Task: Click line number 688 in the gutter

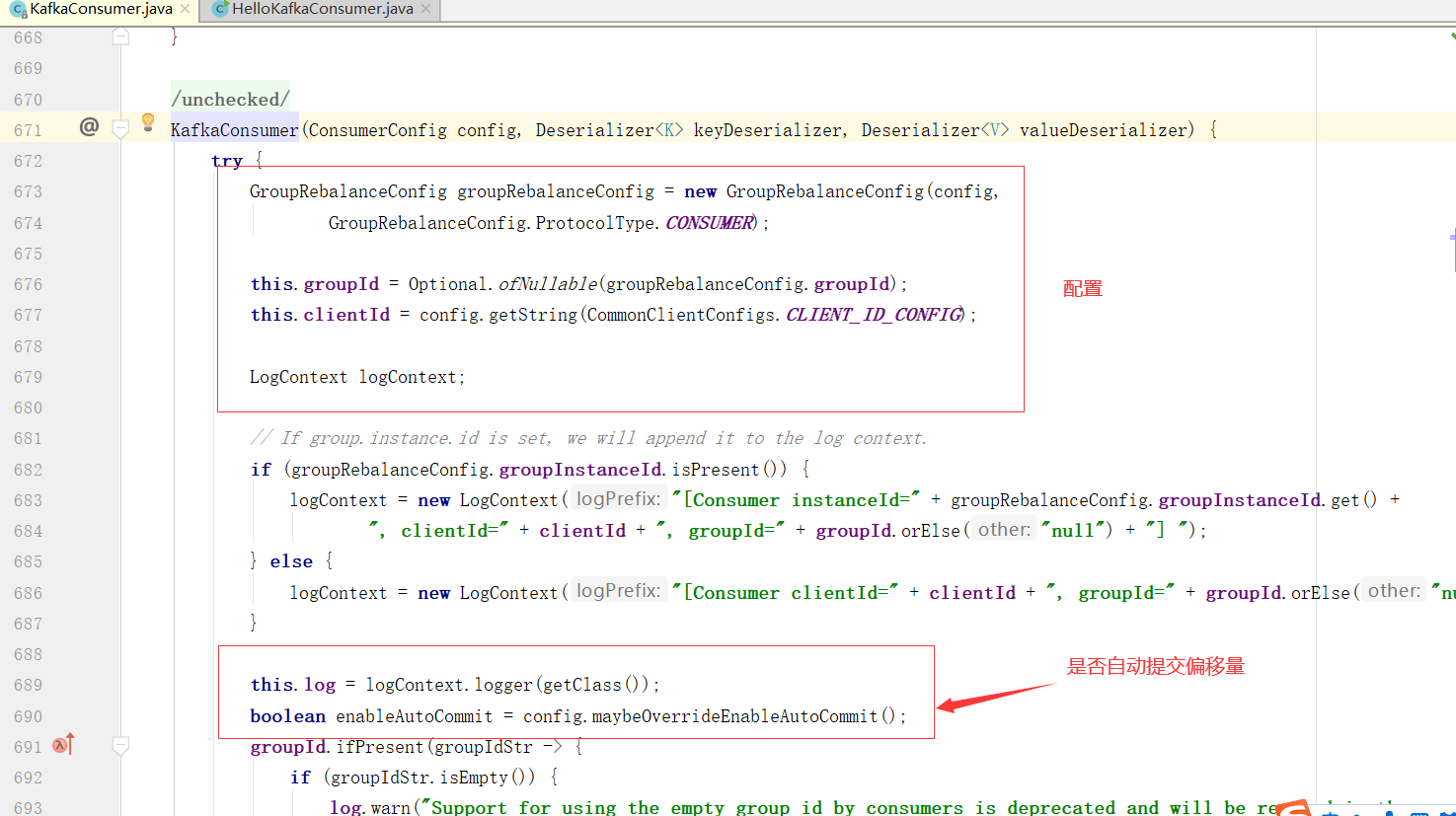Action: [x=29, y=654]
